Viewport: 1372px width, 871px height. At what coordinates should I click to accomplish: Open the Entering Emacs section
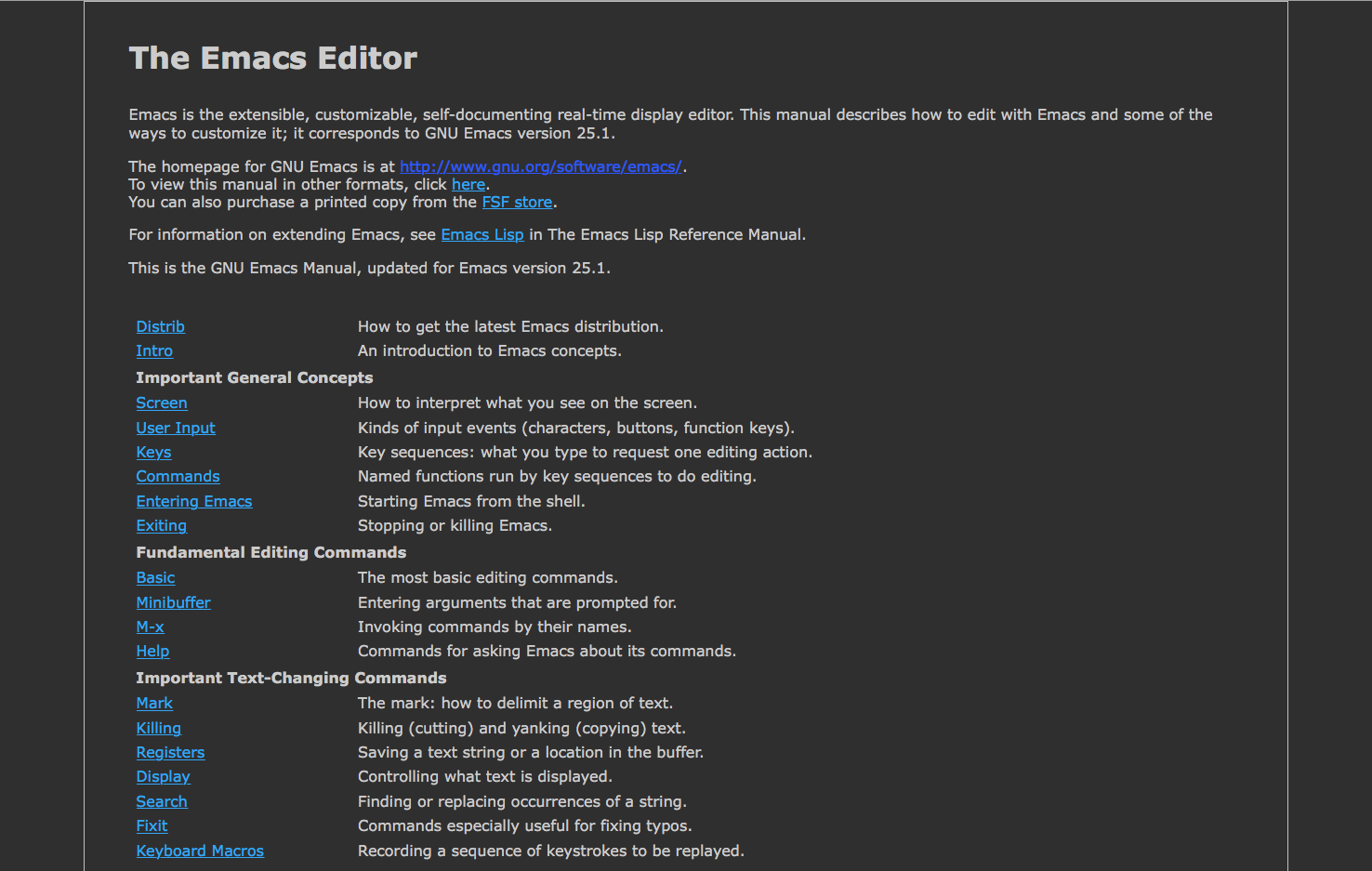pyautogui.click(x=194, y=501)
